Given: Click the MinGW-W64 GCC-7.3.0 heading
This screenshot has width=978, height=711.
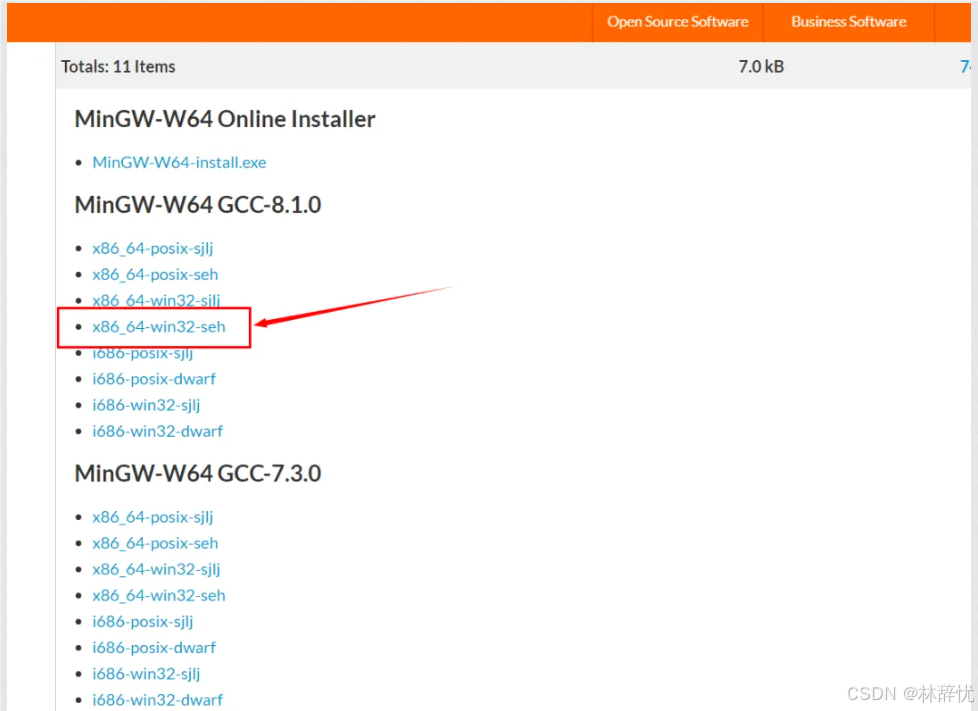Looking at the screenshot, I should coord(198,473).
